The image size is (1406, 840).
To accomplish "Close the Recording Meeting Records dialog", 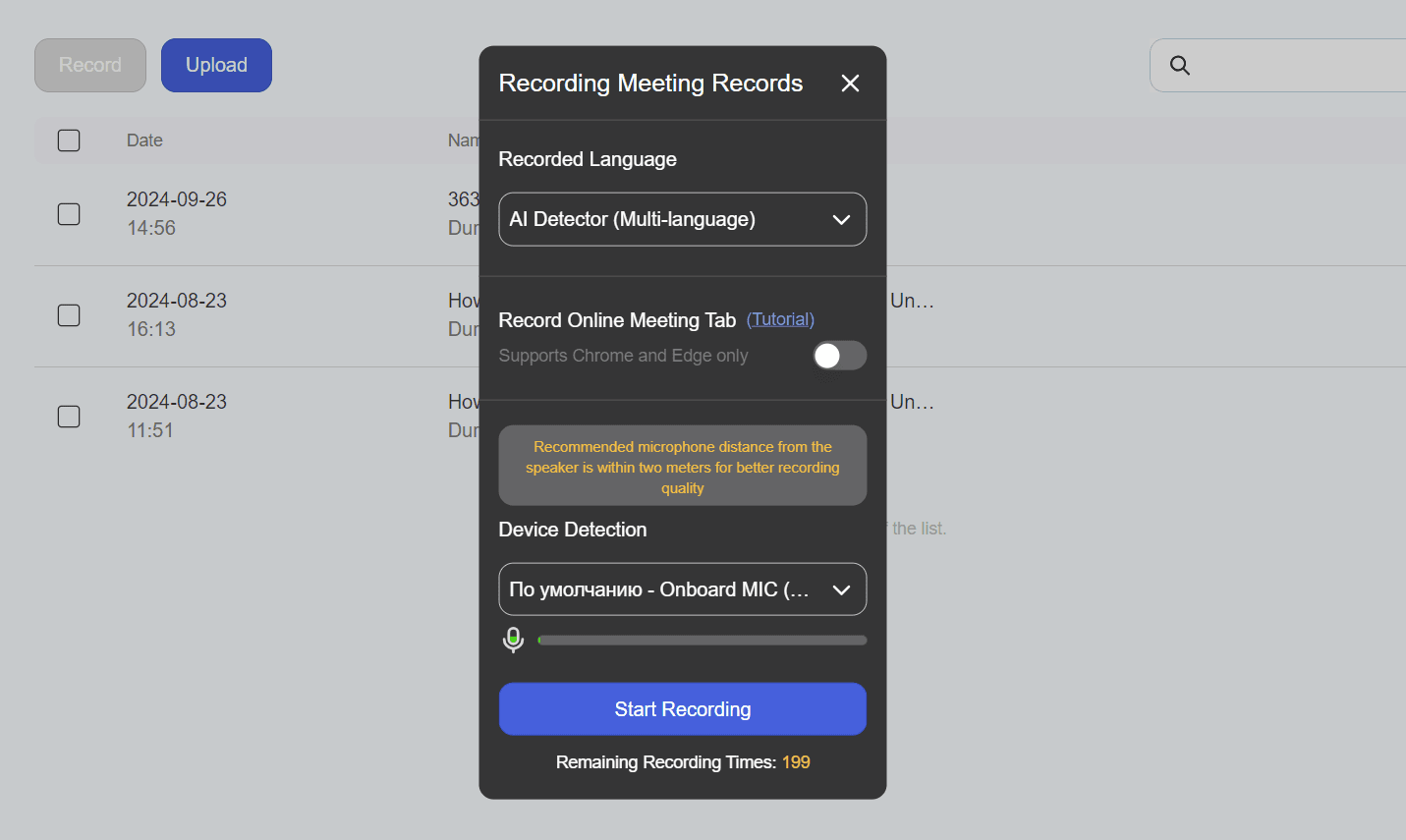I will pyautogui.click(x=850, y=84).
